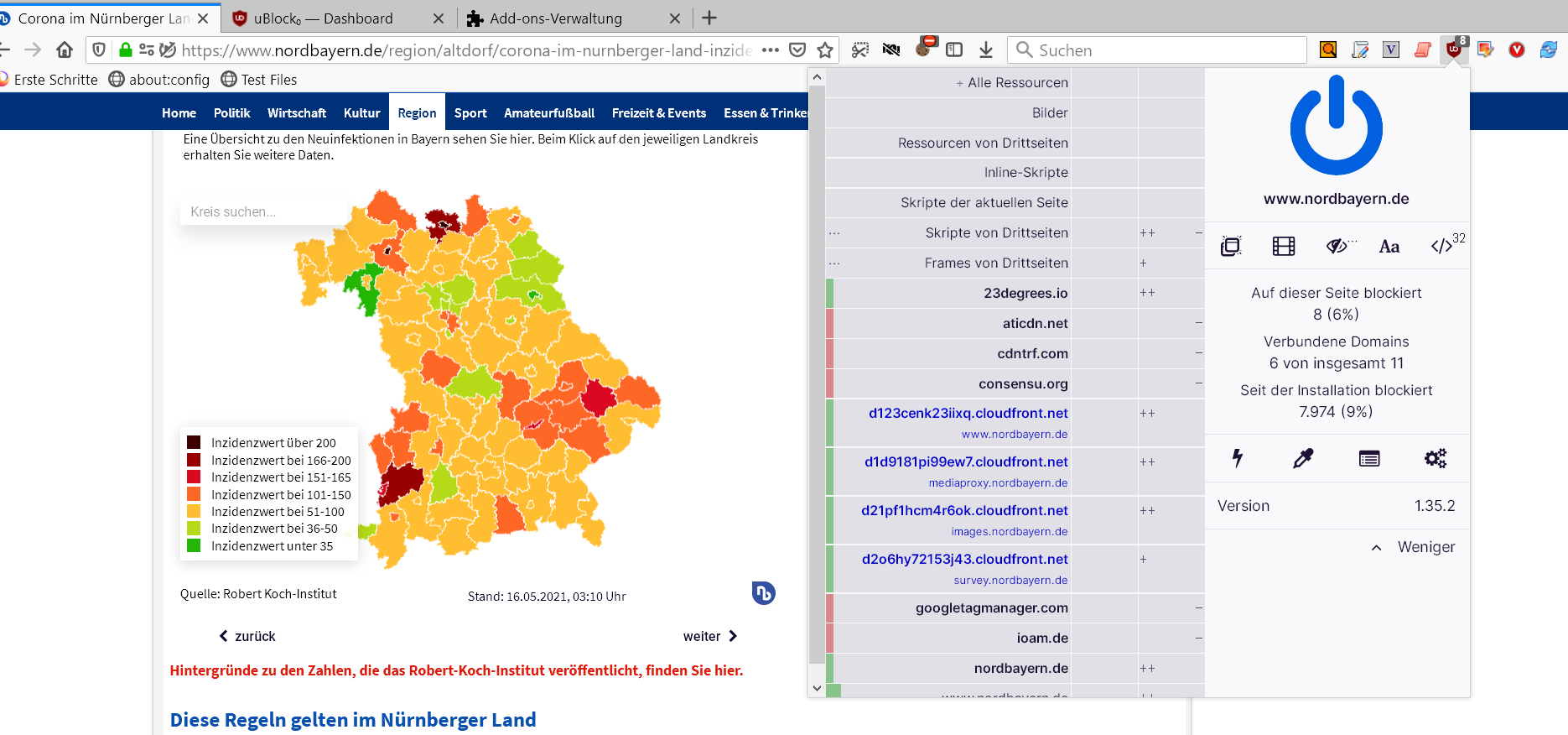
Task: Click the site permissions icon beside the padlock
Action: (x=147, y=50)
